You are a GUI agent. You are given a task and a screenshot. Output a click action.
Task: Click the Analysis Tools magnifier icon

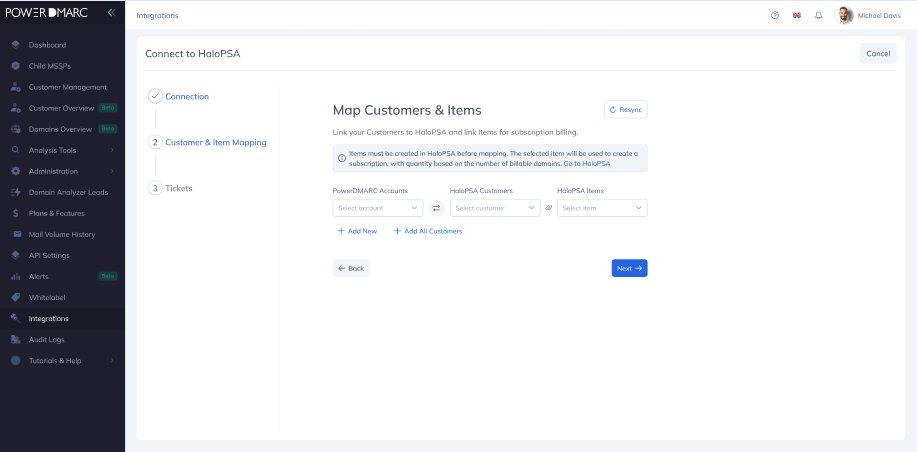[x=16, y=150]
